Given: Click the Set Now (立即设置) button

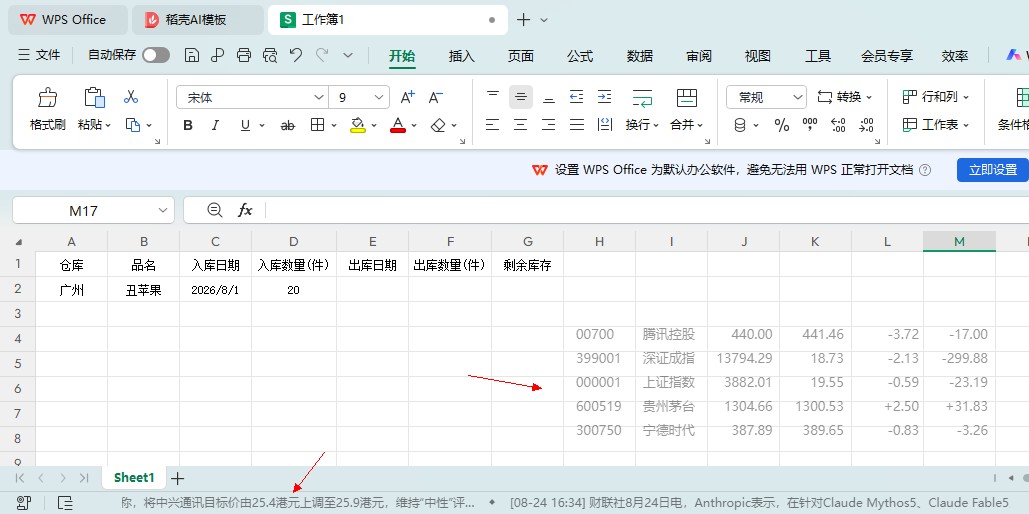Looking at the screenshot, I should [993, 169].
